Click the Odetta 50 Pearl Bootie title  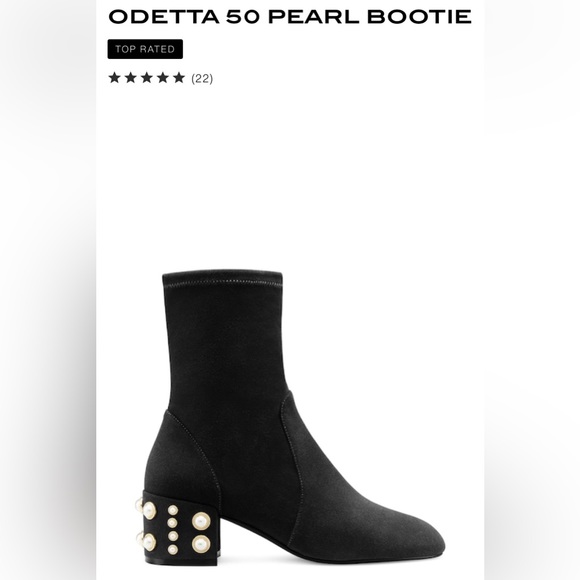pyautogui.click(x=290, y=17)
